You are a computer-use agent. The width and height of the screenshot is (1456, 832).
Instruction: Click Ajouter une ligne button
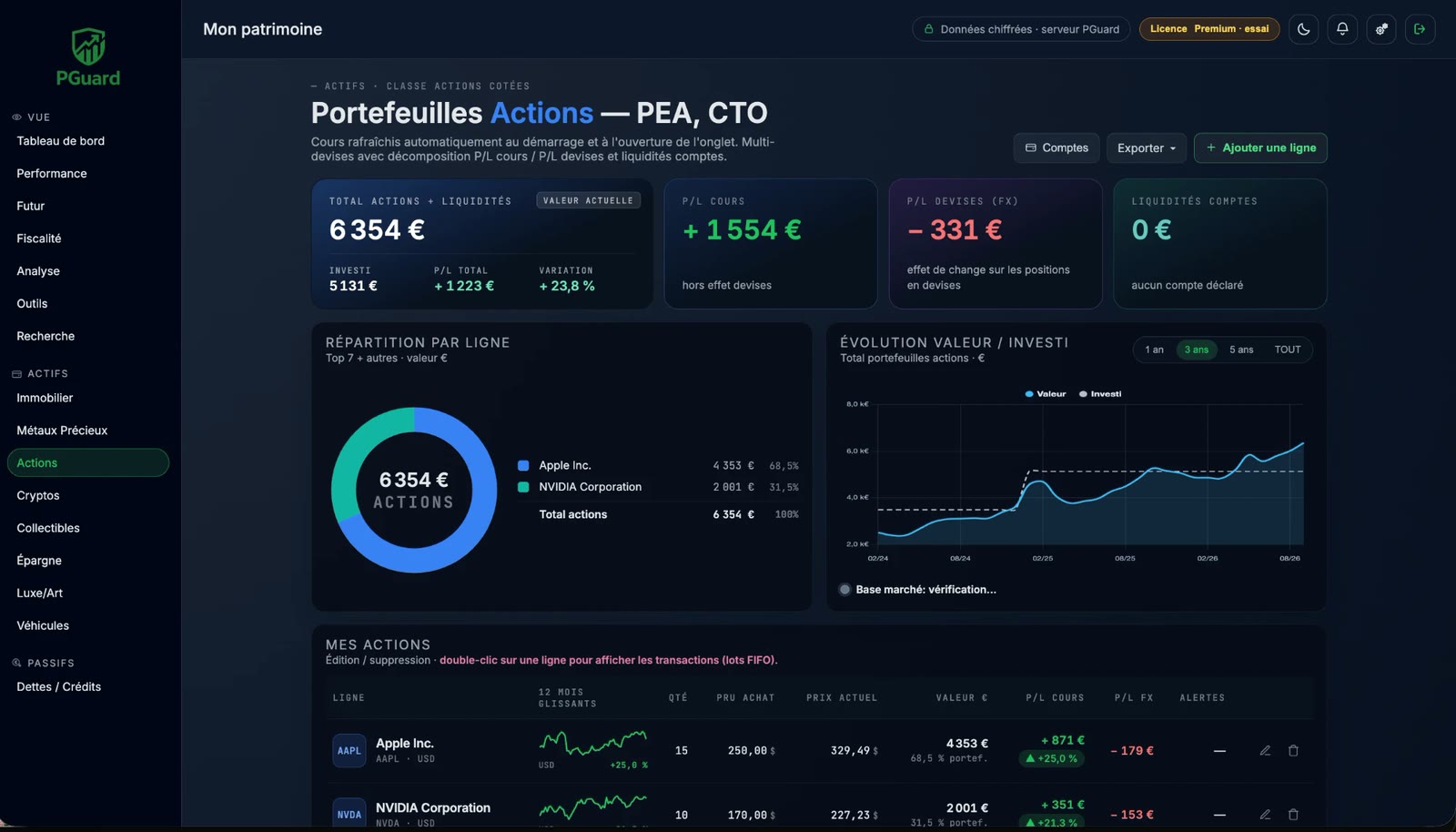(x=1260, y=147)
